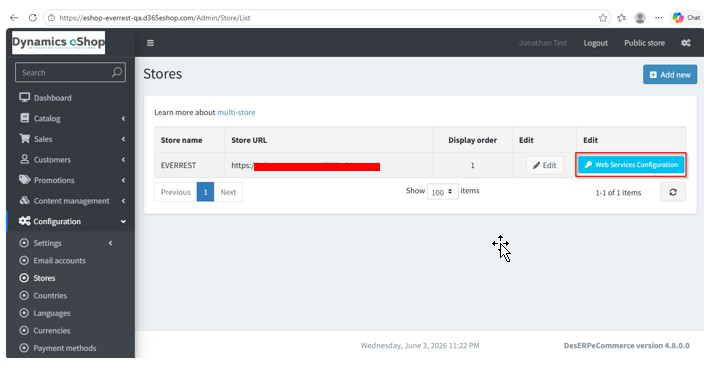The width and height of the screenshot is (716, 370).
Task: Click the browser reload icon
Action: pos(32,18)
